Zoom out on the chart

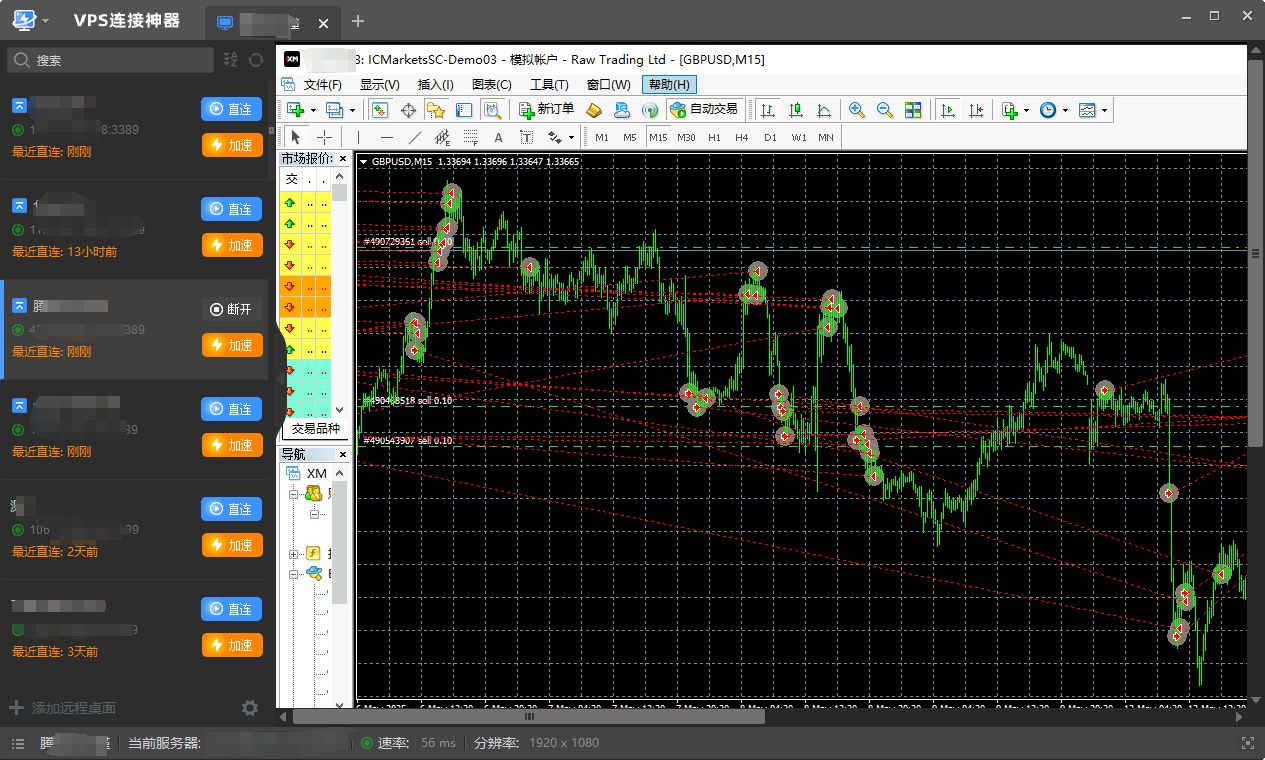[885, 110]
